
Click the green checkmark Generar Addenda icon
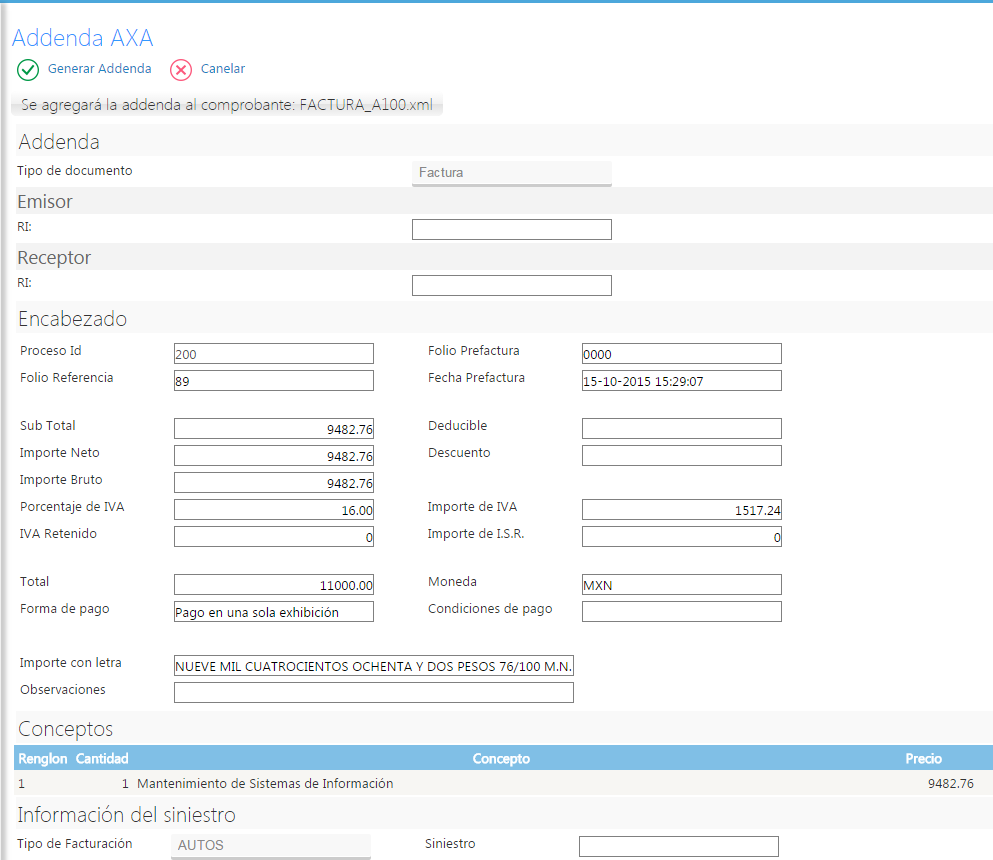pyautogui.click(x=28, y=70)
